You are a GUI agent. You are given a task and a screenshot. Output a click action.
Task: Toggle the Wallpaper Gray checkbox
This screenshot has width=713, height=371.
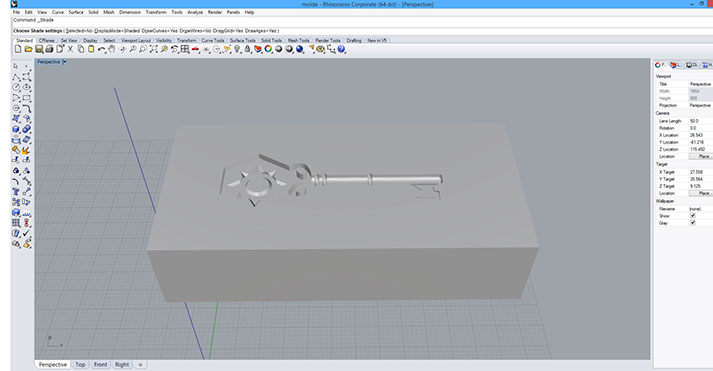coord(693,223)
